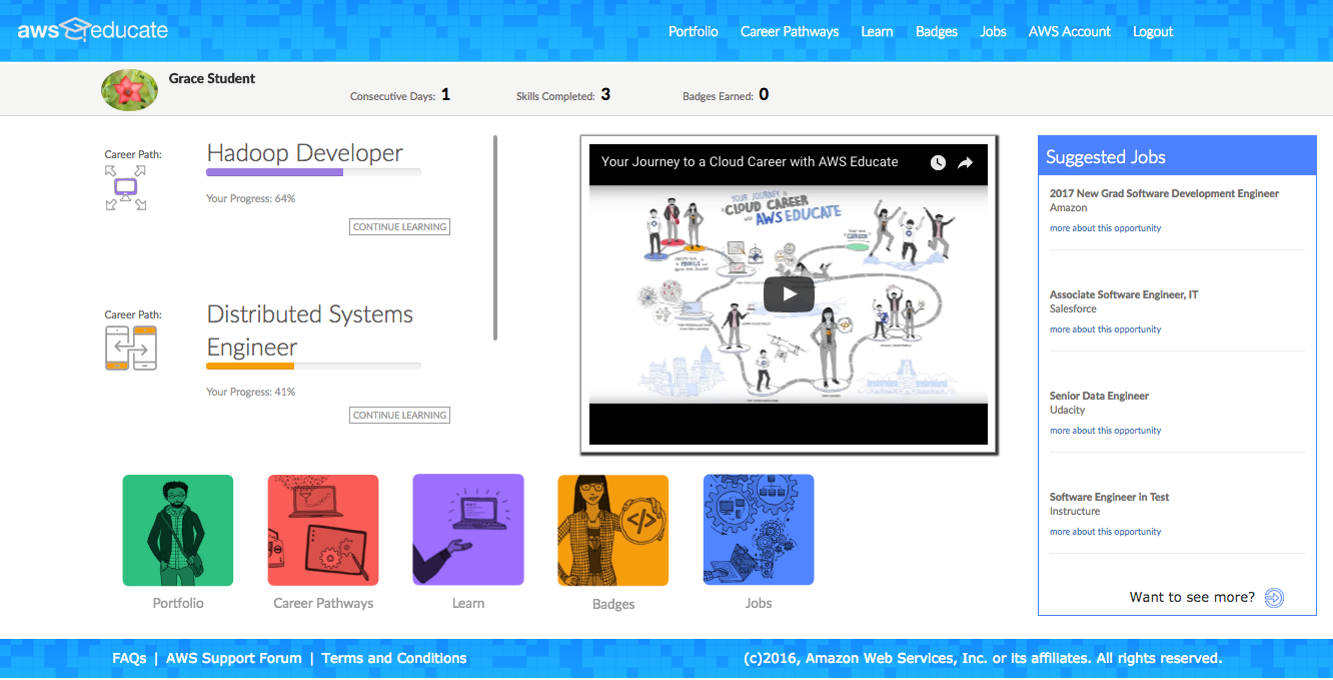Open Badges from the top navigation
This screenshot has width=1333, height=680.
tap(936, 31)
